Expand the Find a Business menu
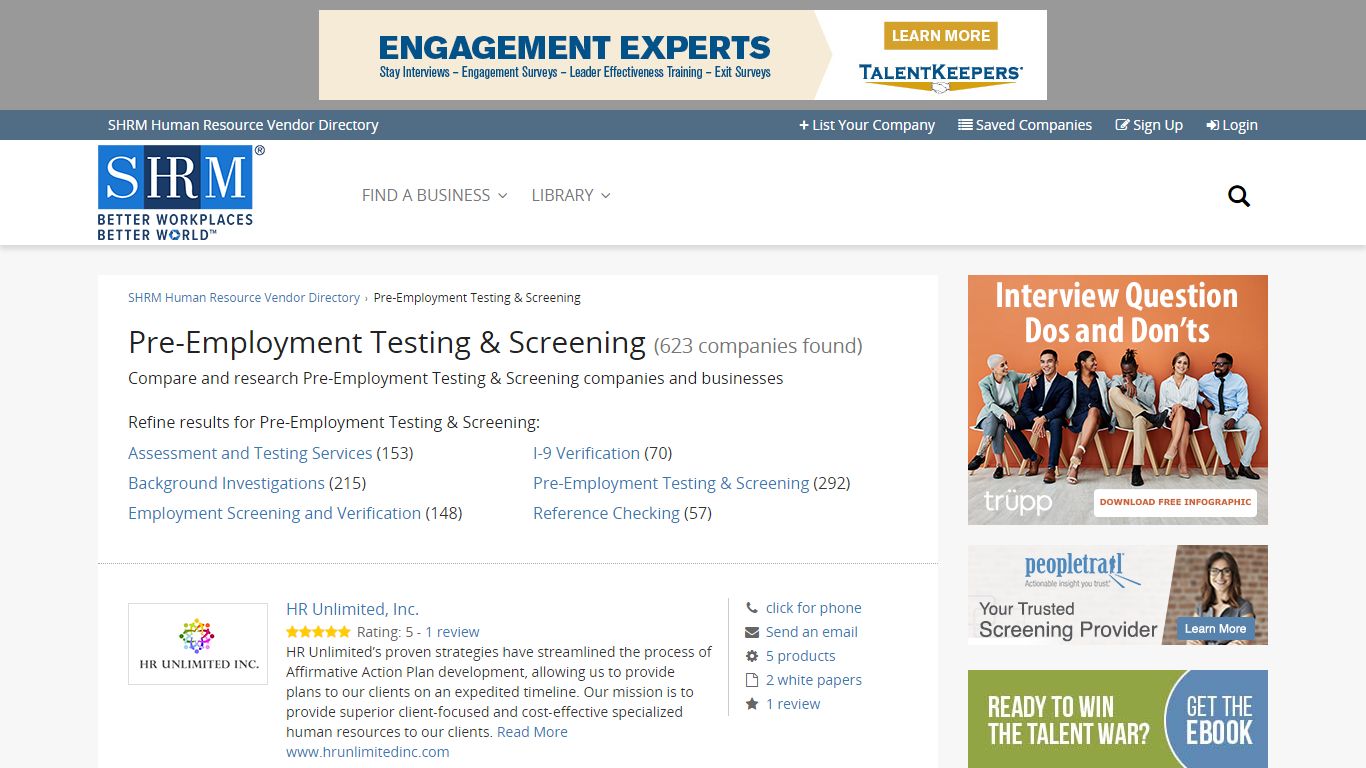1366x768 pixels. pyautogui.click(x=434, y=195)
